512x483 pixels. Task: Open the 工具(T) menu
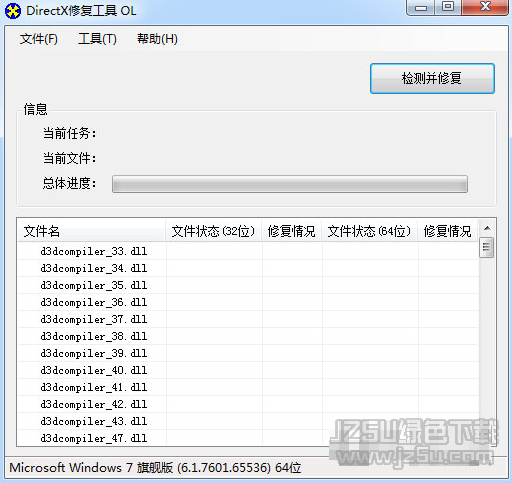[97, 39]
